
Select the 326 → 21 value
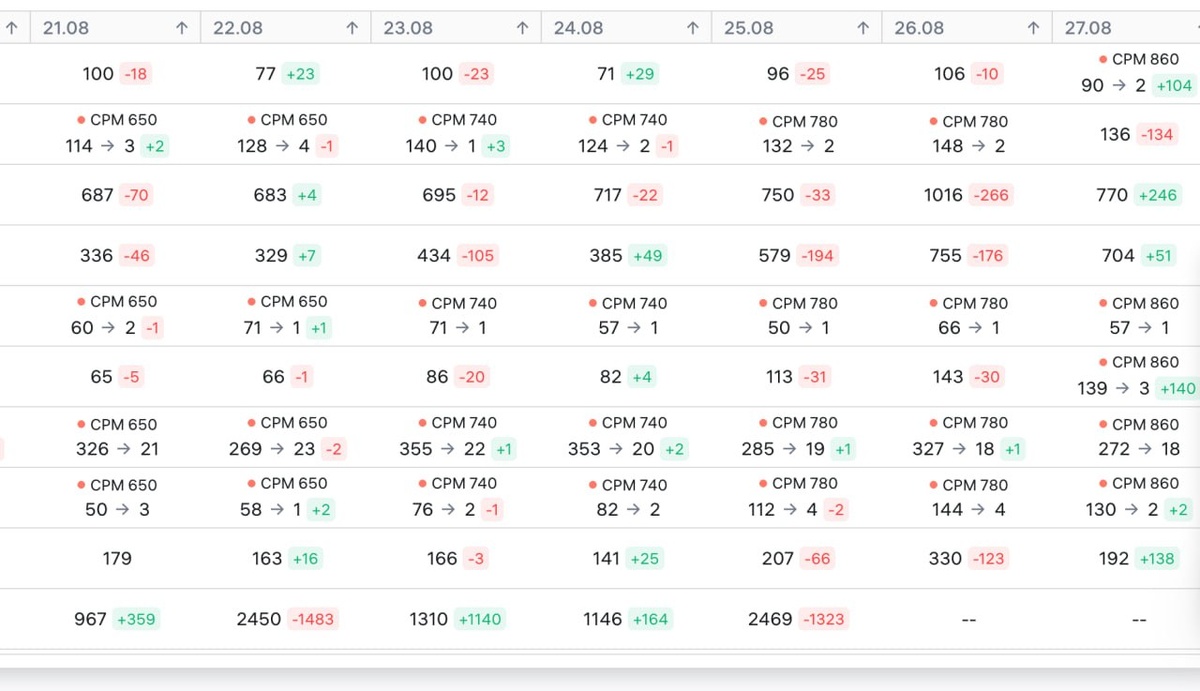pos(117,449)
